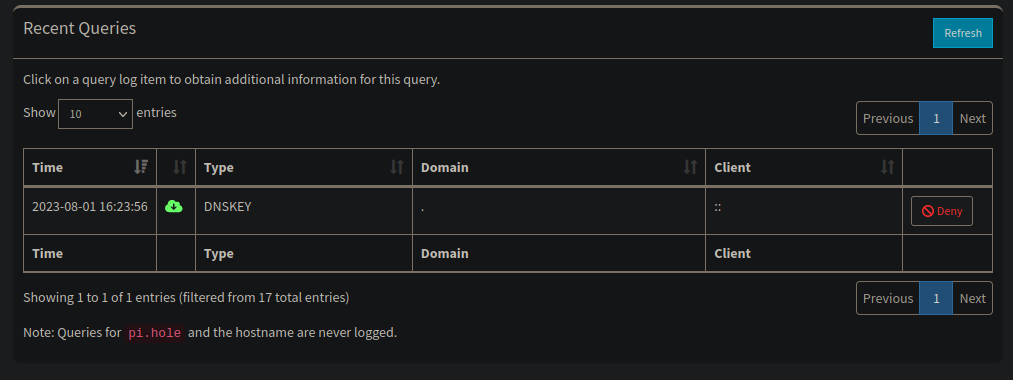Click the :: client cell
Image resolution: width=1013 pixels, height=380 pixels.
[804, 211]
